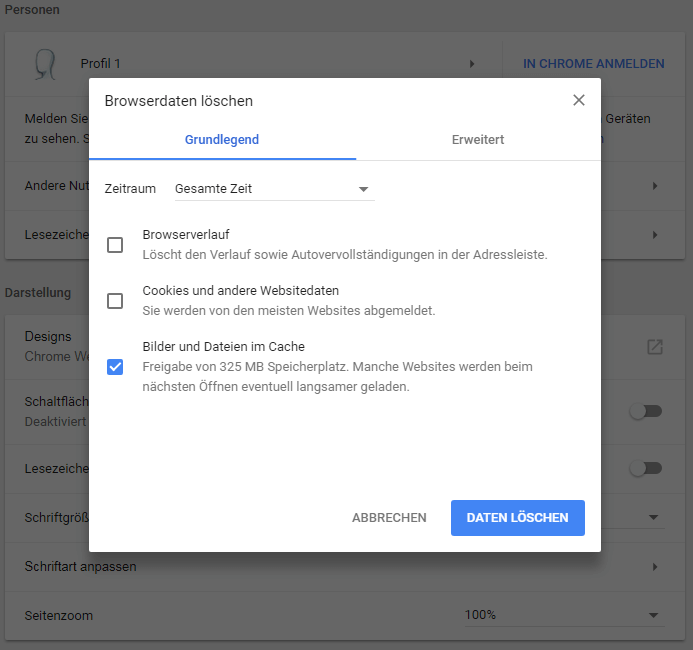Screen dimensions: 693x650
Task: Click the Schriftart anpassen text
Action: coord(80,566)
